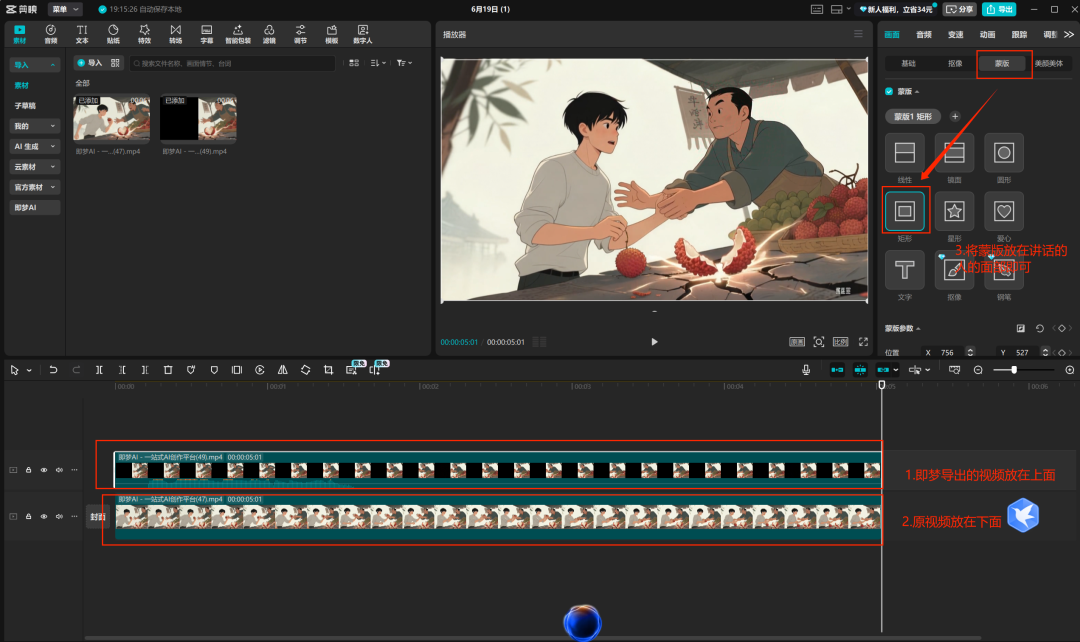Select the 爱心 (heart) mask shape
The height and width of the screenshot is (642, 1080).
click(1003, 212)
